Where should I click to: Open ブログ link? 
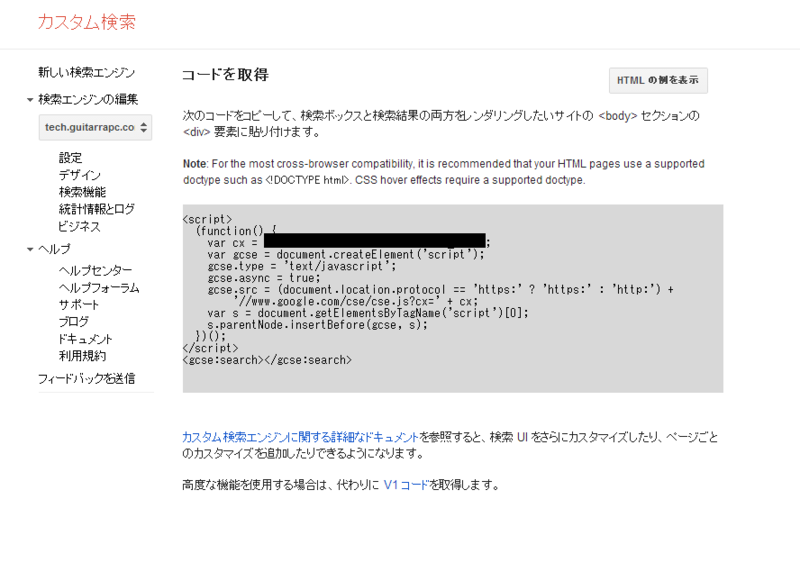click(x=74, y=322)
